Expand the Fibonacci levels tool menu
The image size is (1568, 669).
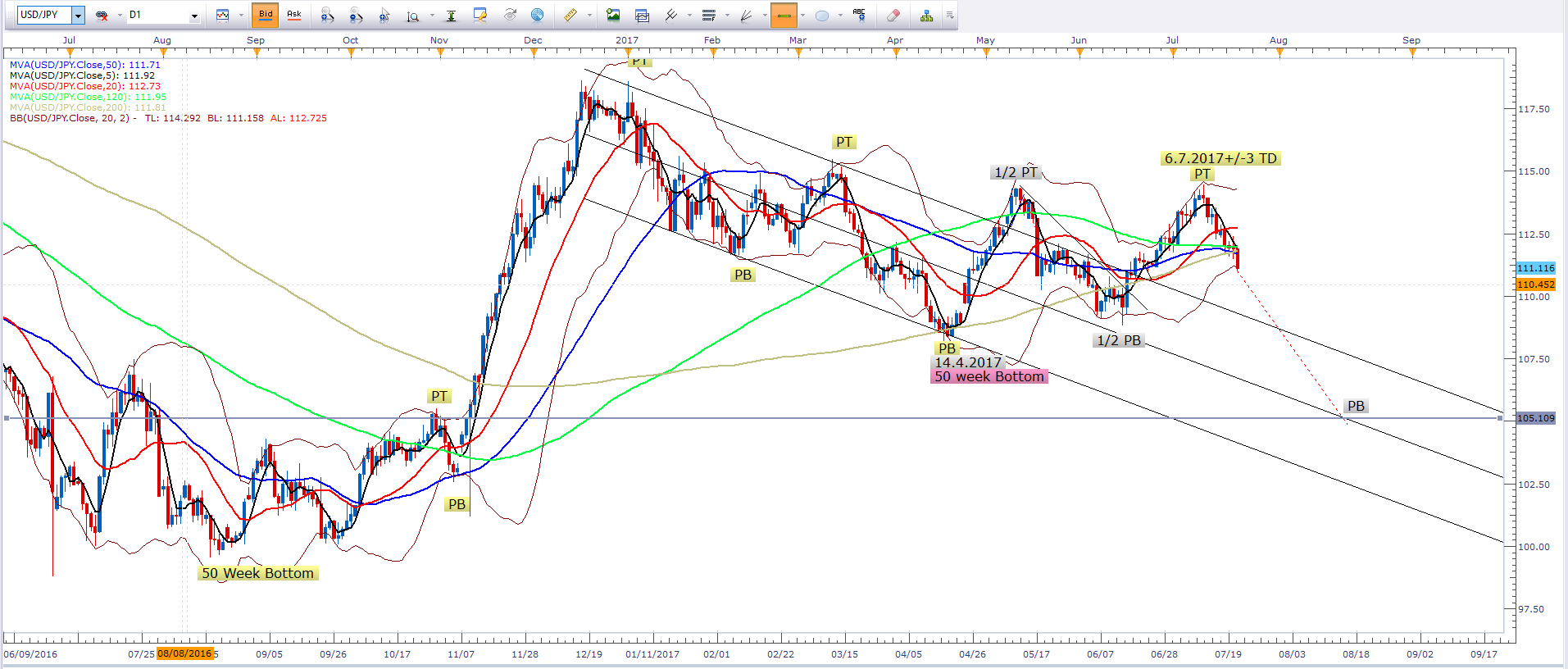click(x=728, y=15)
